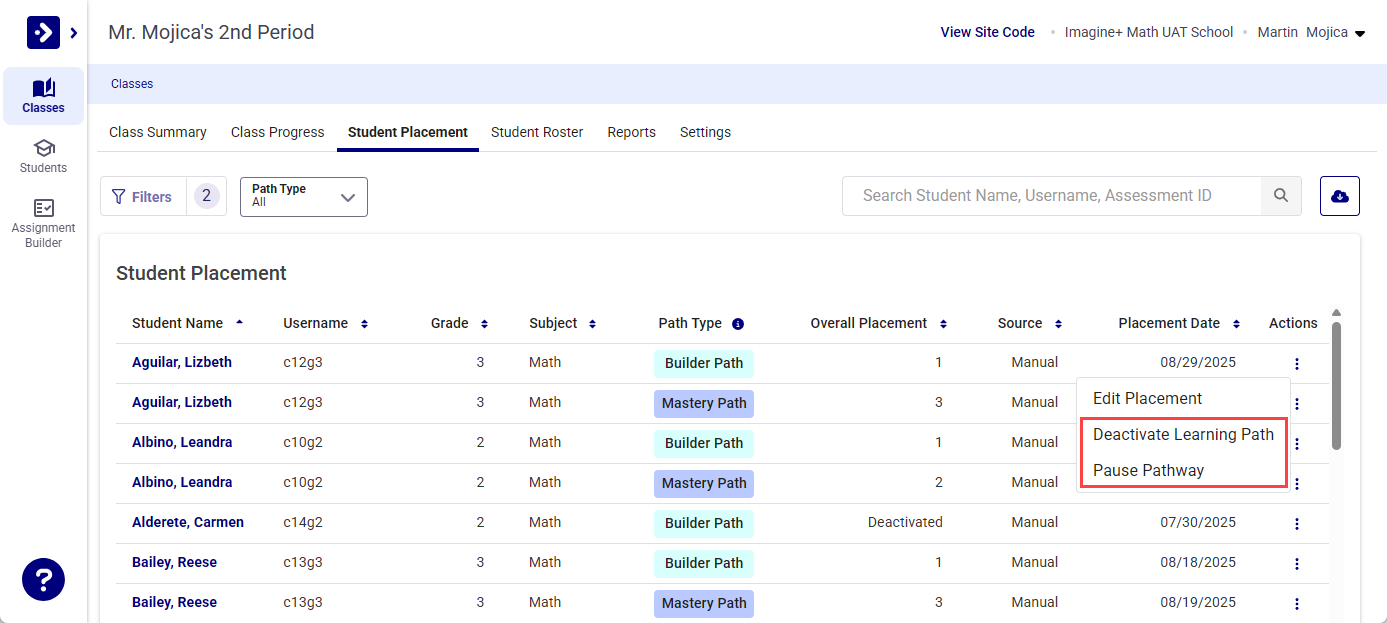Click the search magnifier icon
1387x623 pixels.
(1281, 196)
